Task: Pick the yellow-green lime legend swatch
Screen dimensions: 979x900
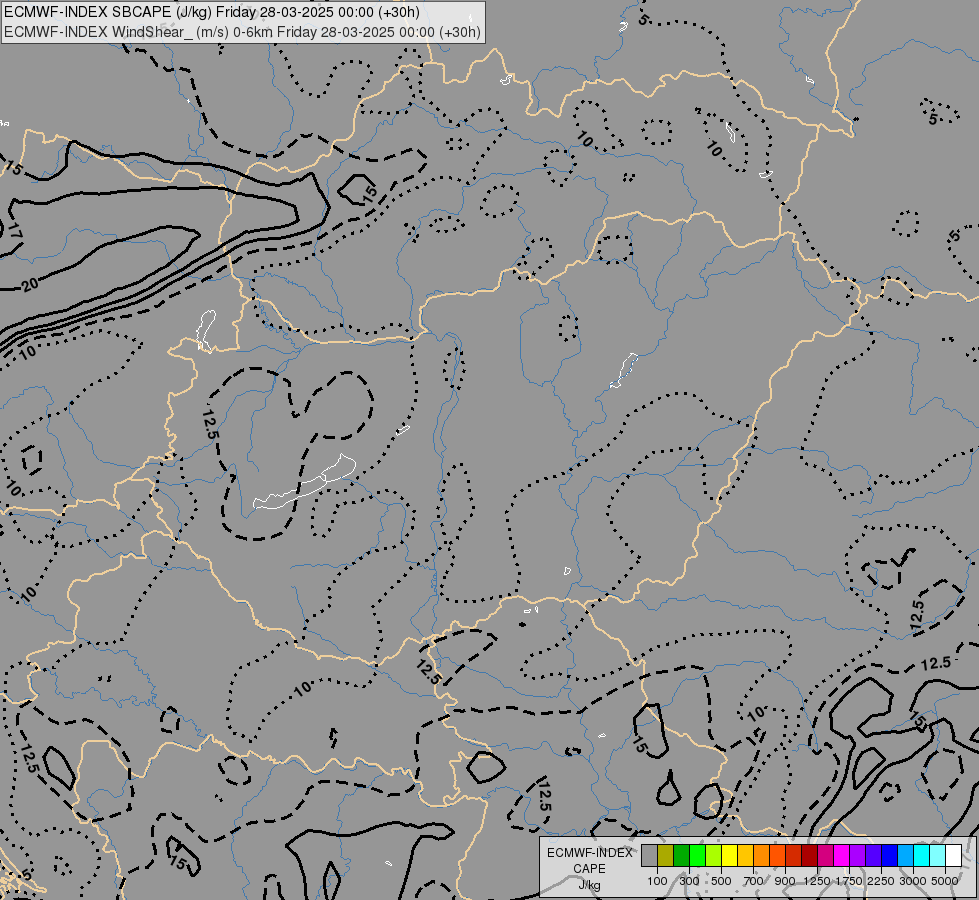Action: pos(713,856)
